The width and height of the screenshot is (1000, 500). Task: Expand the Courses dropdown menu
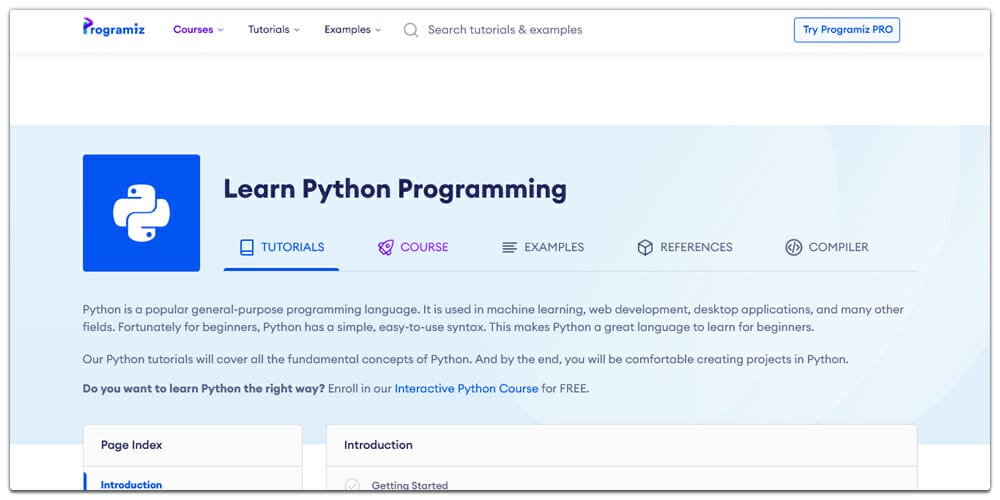pyautogui.click(x=198, y=30)
